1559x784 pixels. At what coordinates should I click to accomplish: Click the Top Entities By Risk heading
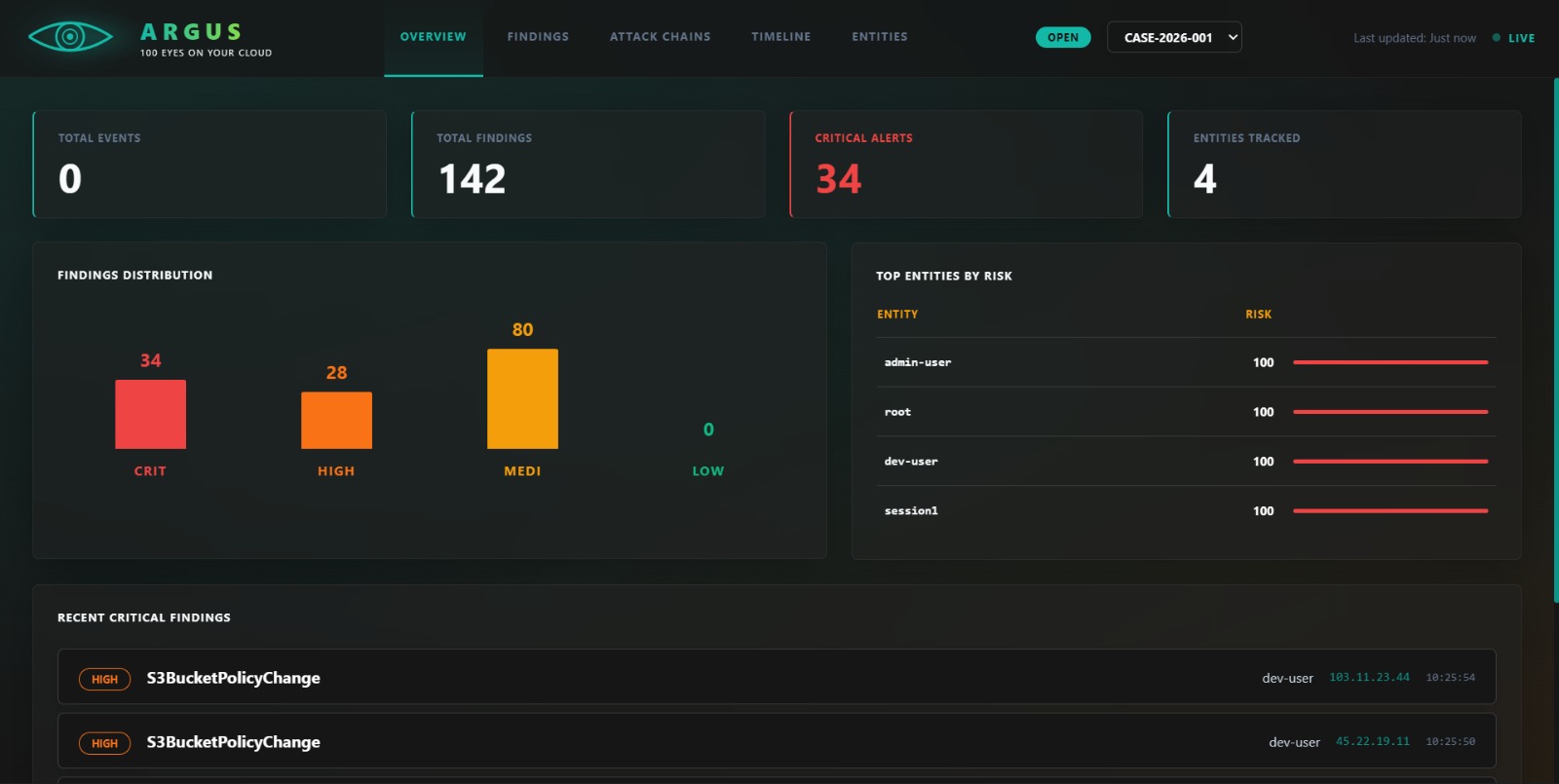(944, 277)
